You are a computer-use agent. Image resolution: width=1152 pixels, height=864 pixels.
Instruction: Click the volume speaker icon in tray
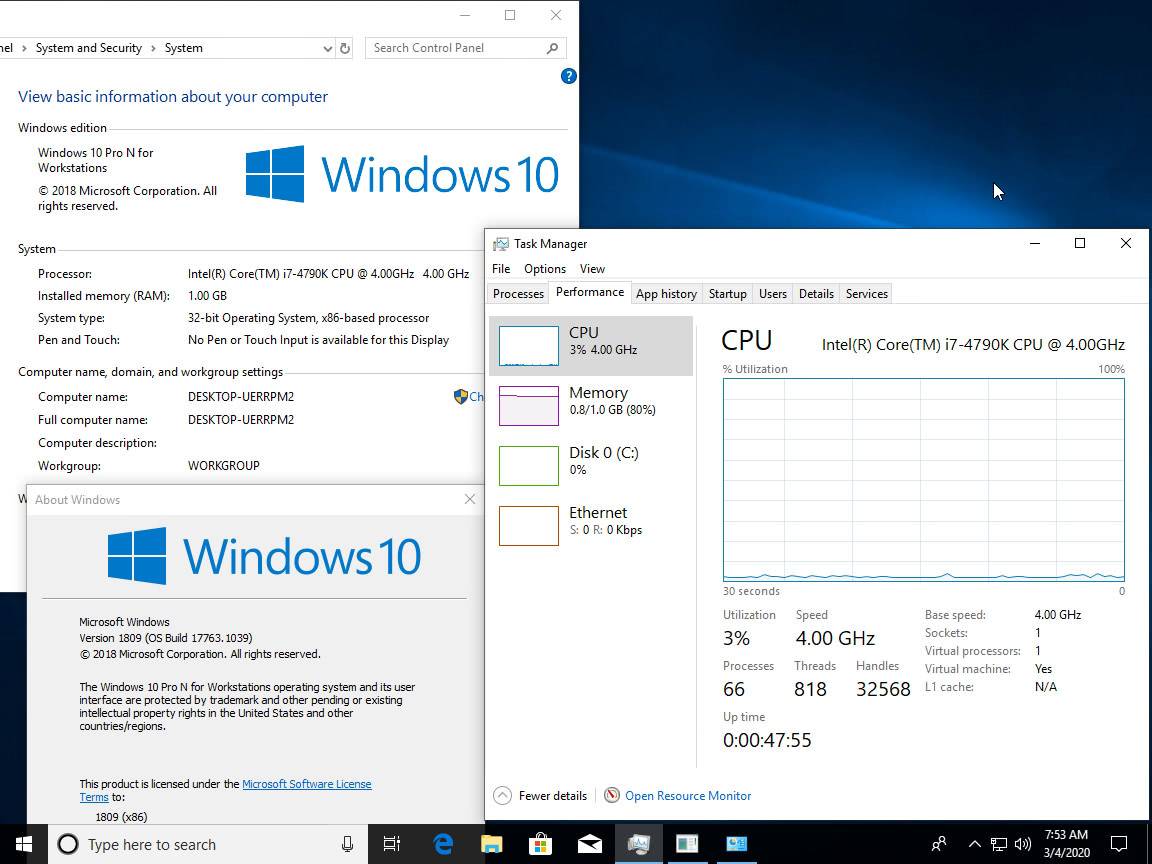(x=1023, y=844)
